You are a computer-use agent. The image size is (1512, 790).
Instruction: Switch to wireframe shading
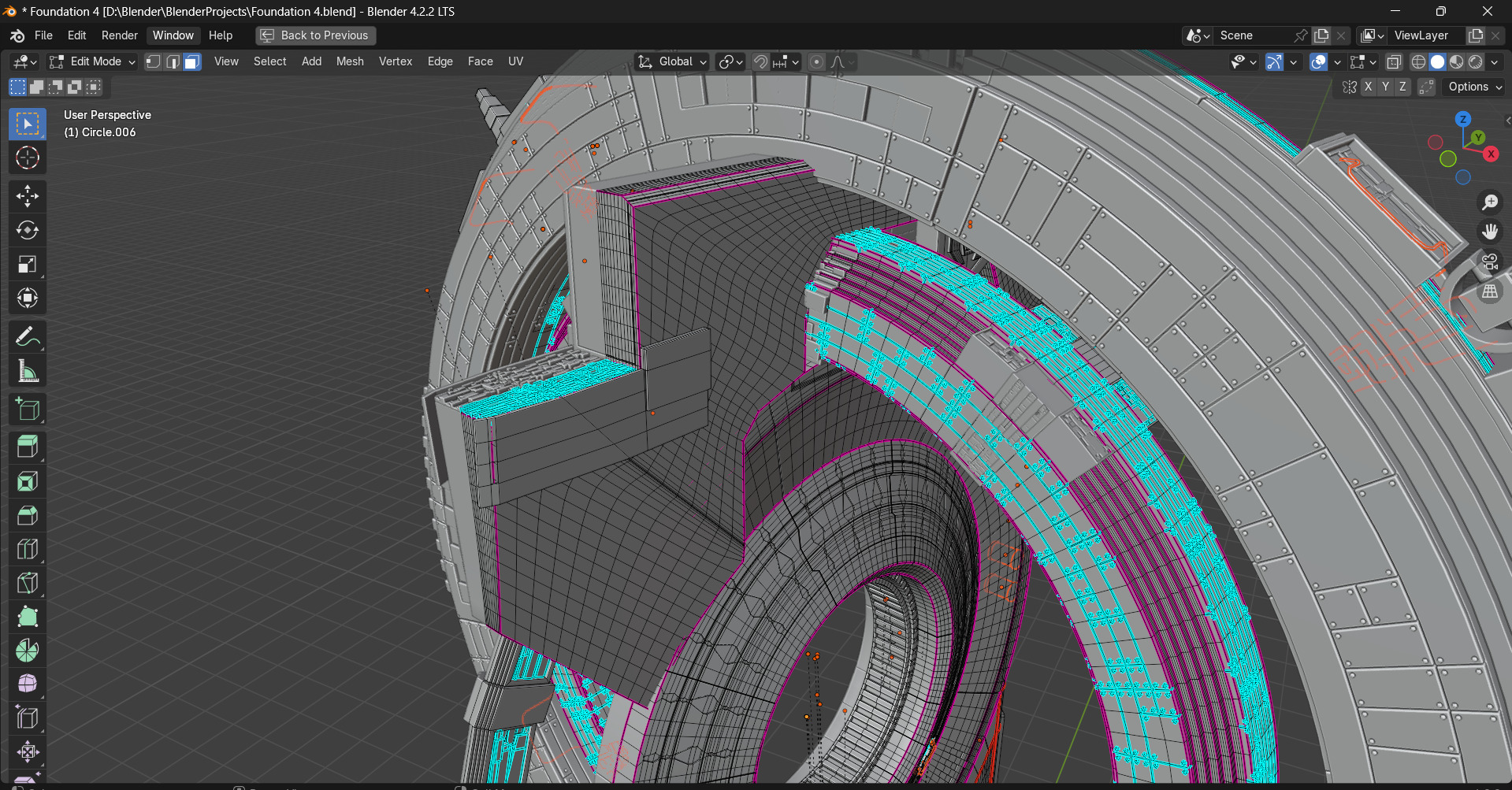coord(1419,61)
